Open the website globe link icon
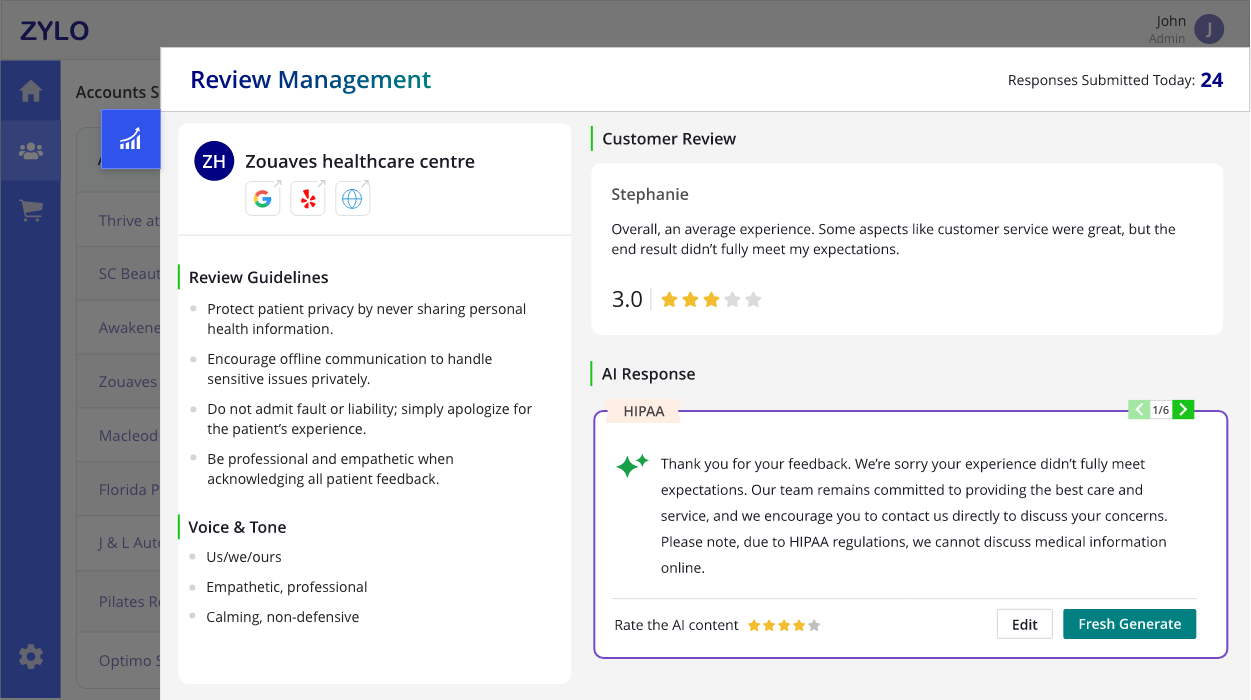1251x700 pixels. (352, 199)
